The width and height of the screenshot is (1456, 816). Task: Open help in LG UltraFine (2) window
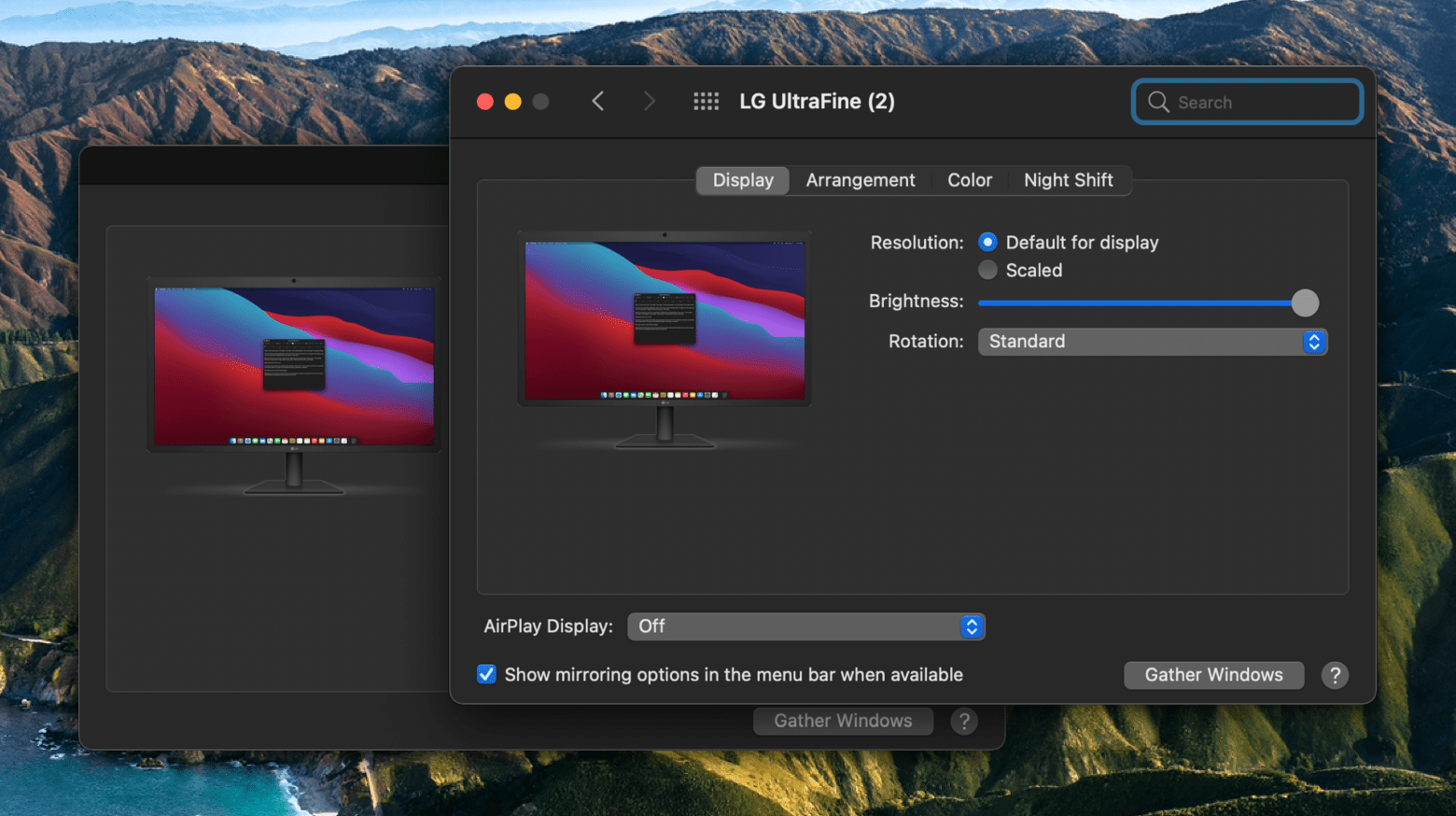point(1335,675)
